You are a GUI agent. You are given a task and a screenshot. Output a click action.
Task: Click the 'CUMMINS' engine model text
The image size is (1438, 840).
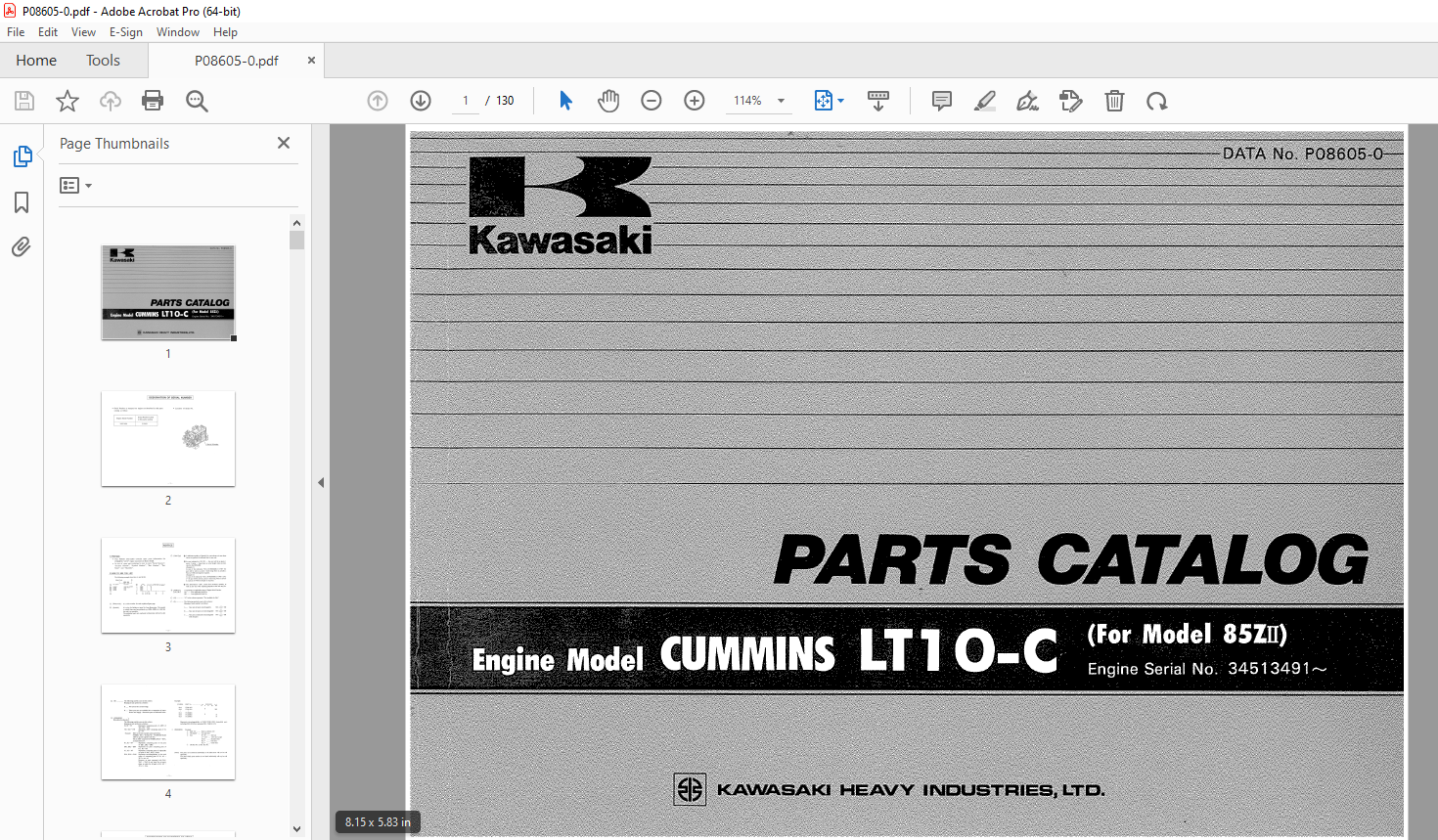748,654
